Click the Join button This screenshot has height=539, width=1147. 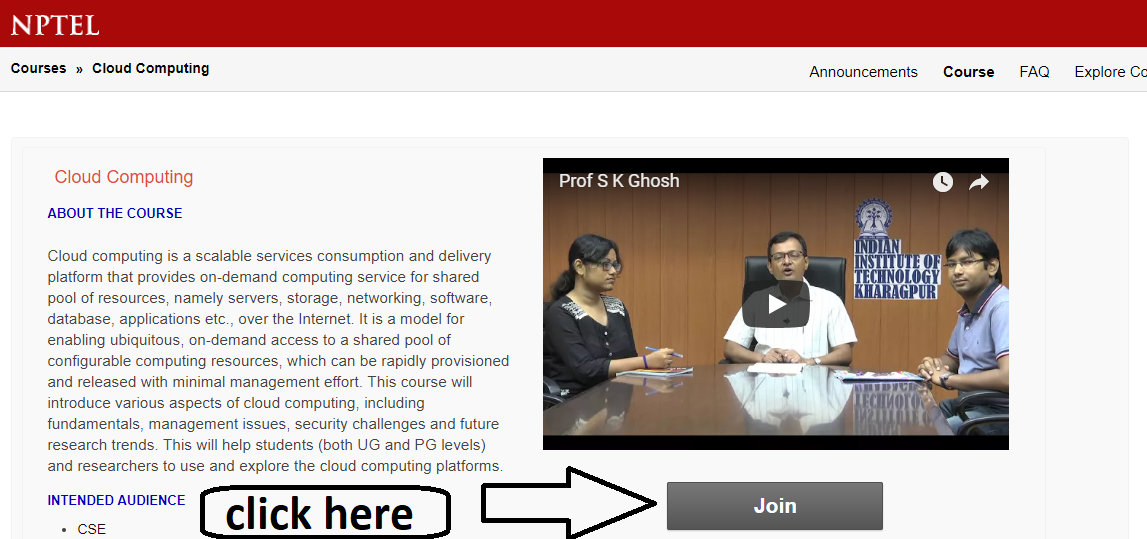[775, 506]
